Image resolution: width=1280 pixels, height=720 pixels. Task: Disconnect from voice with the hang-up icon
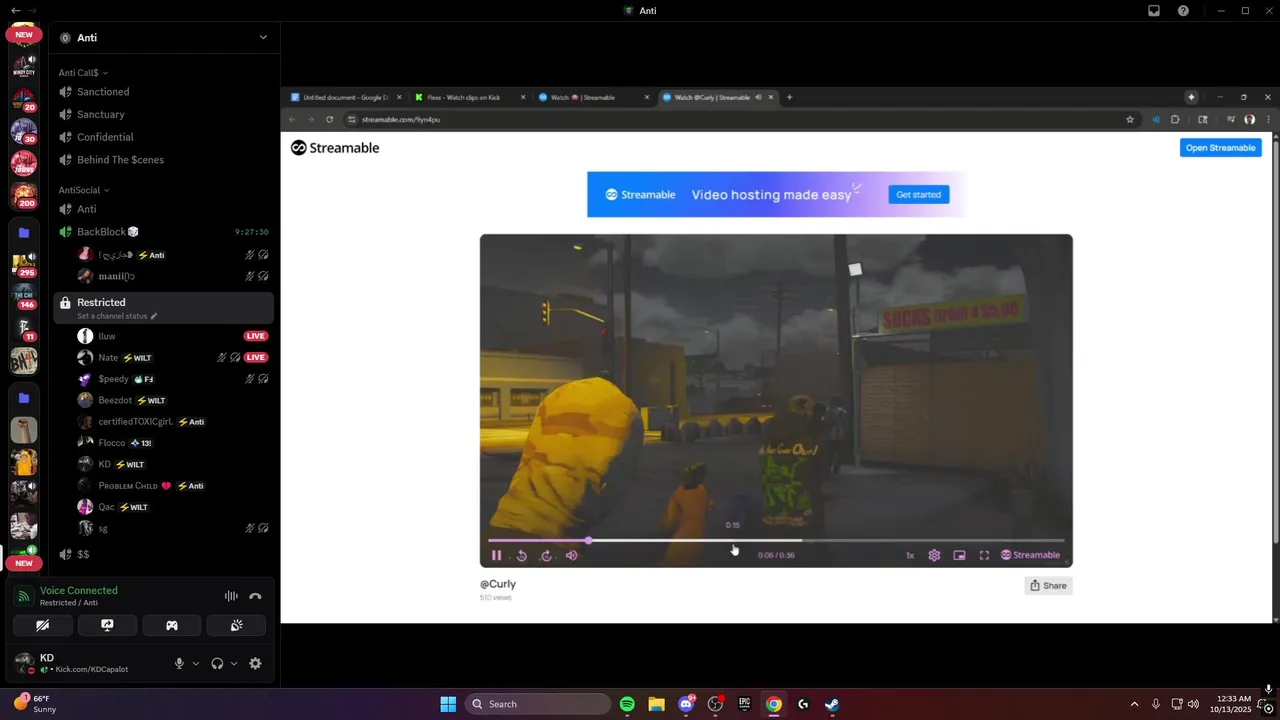coord(255,596)
